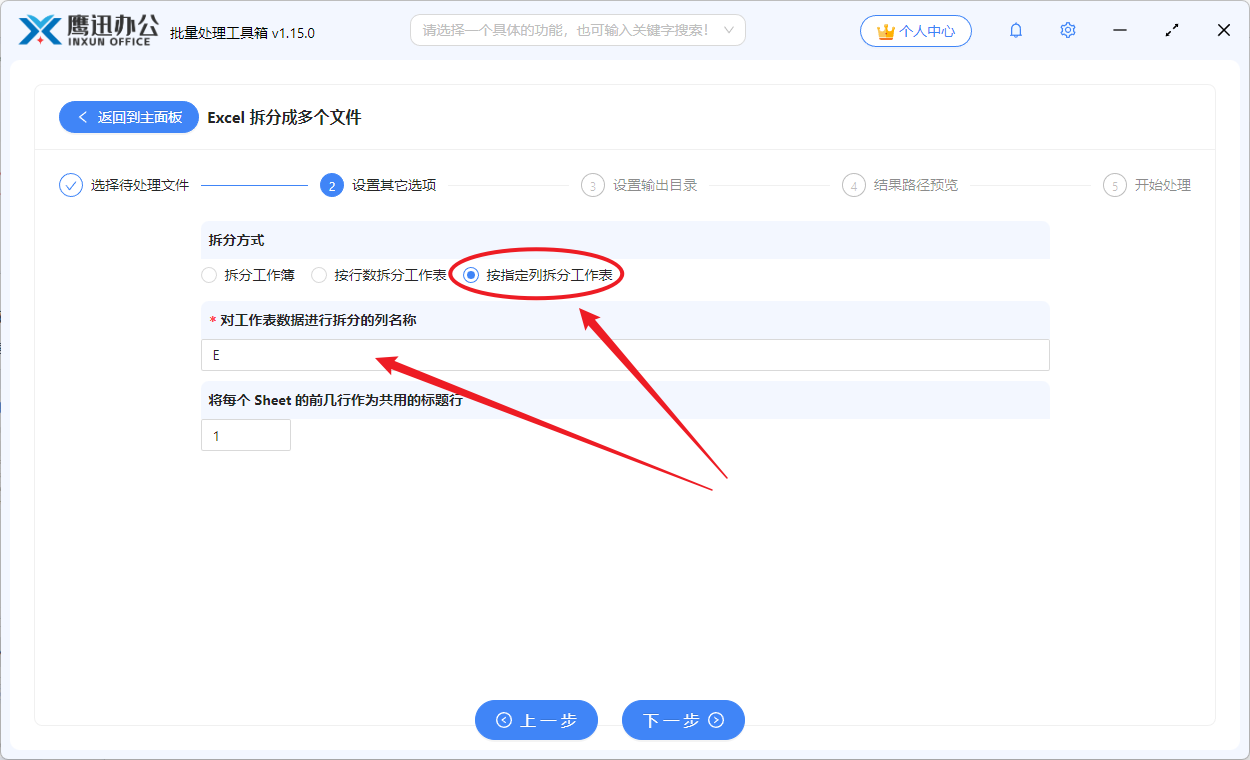The width and height of the screenshot is (1250, 760).
Task: Click the window restore arrows icon
Action: (x=1171, y=30)
